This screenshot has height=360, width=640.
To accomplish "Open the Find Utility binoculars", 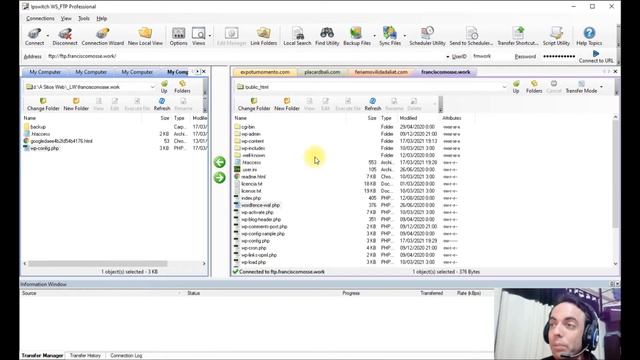I will pos(327,36).
